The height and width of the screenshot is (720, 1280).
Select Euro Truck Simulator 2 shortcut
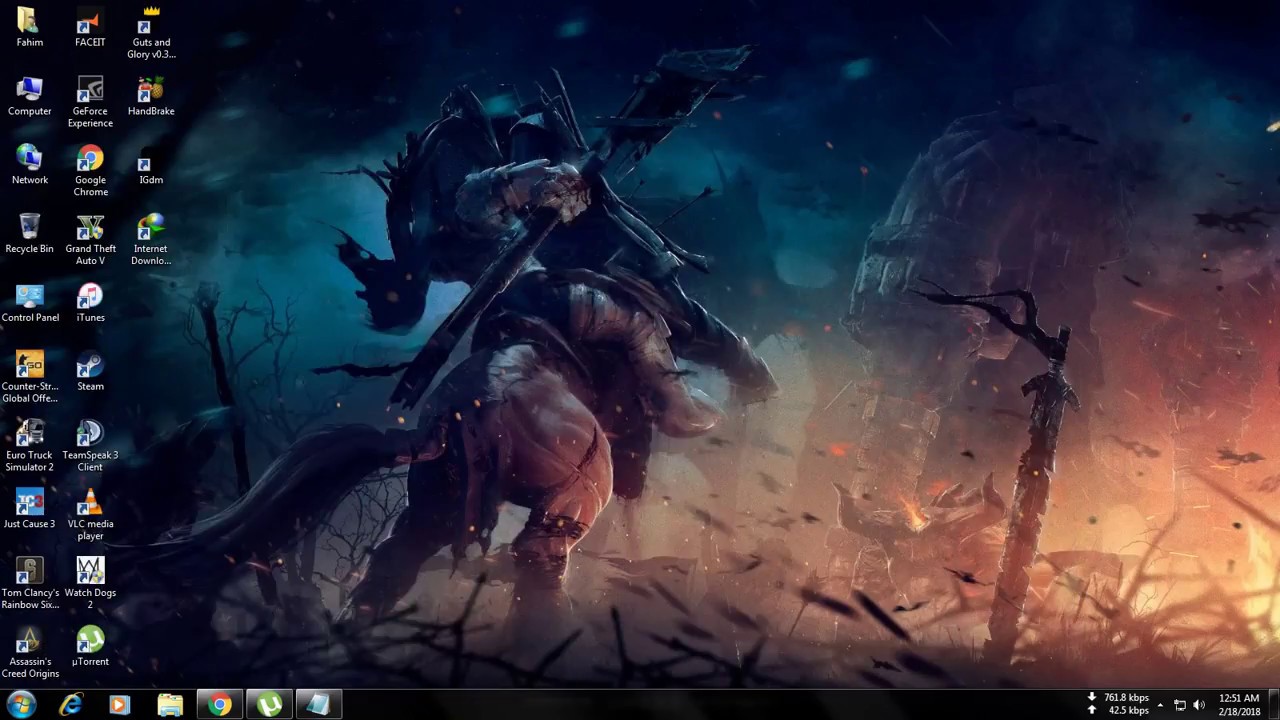click(29, 446)
